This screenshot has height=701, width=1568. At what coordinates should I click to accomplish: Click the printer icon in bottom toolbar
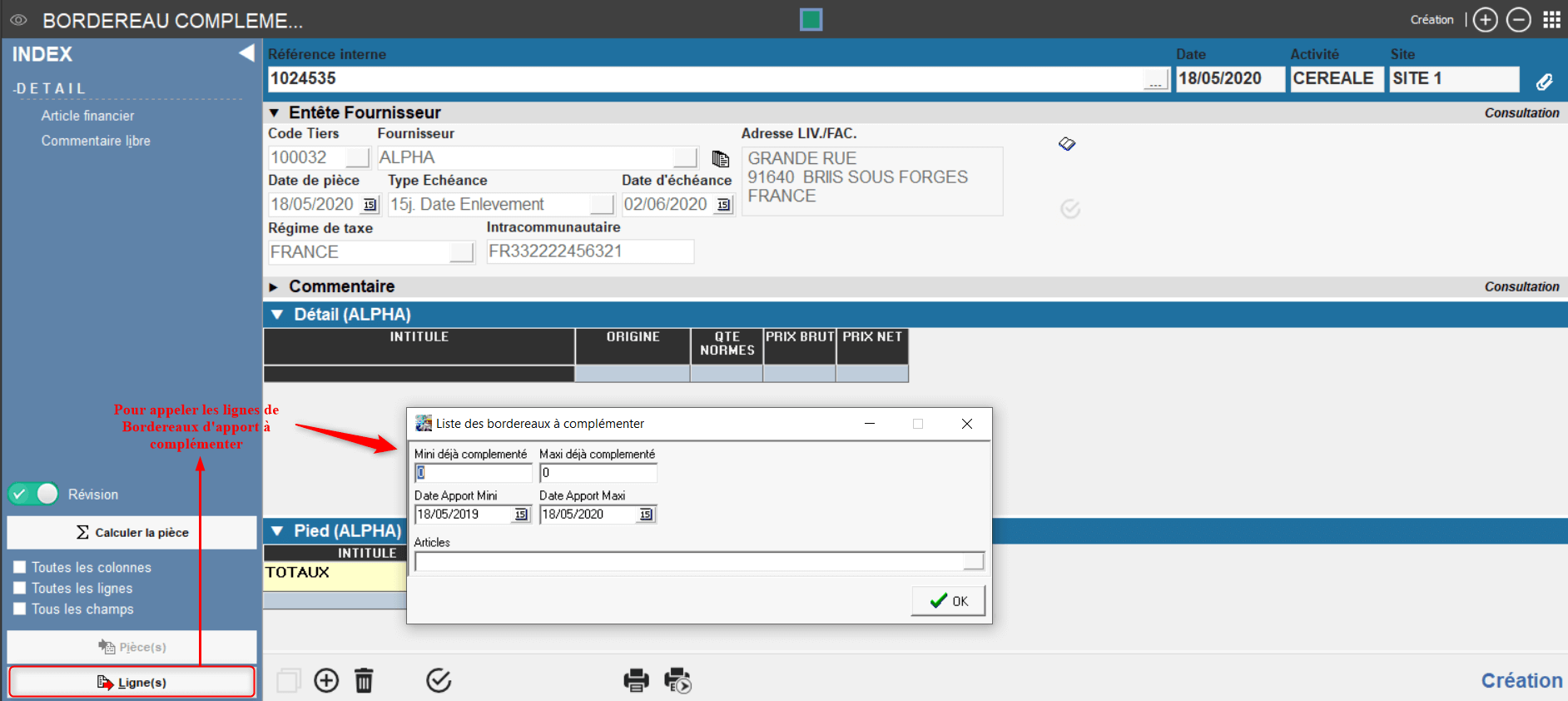tap(636, 680)
